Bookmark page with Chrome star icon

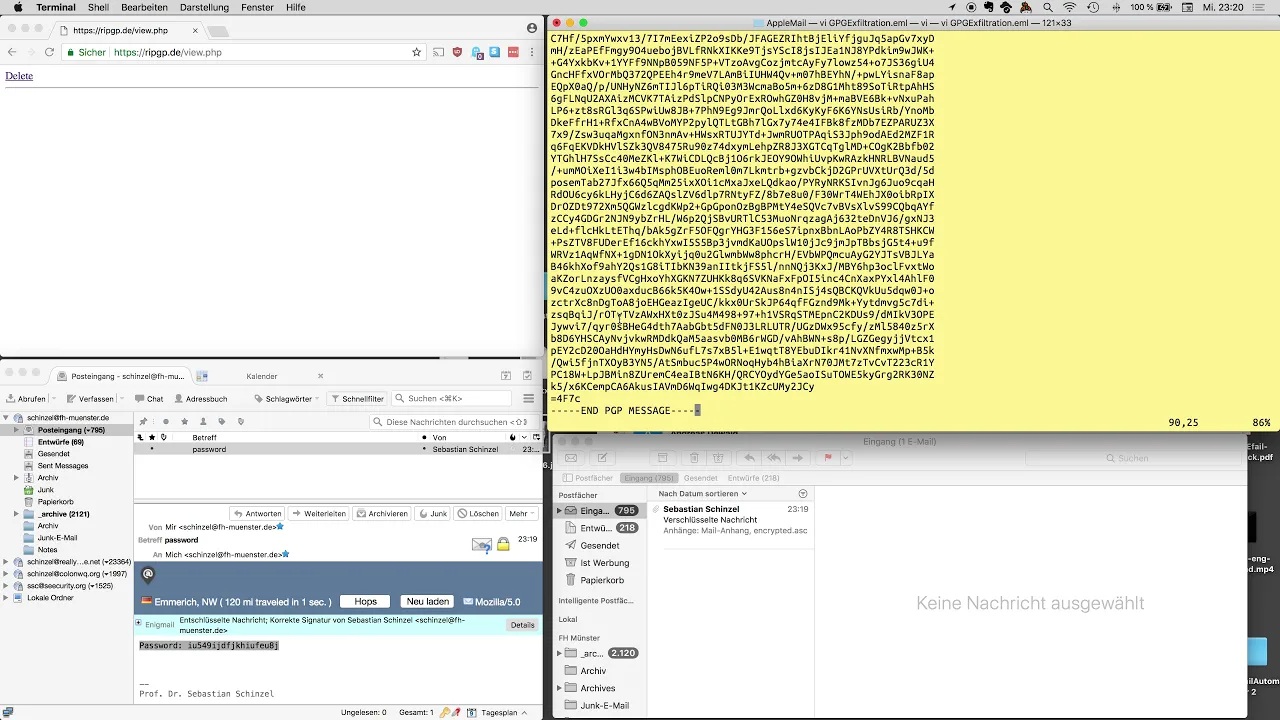click(x=417, y=52)
